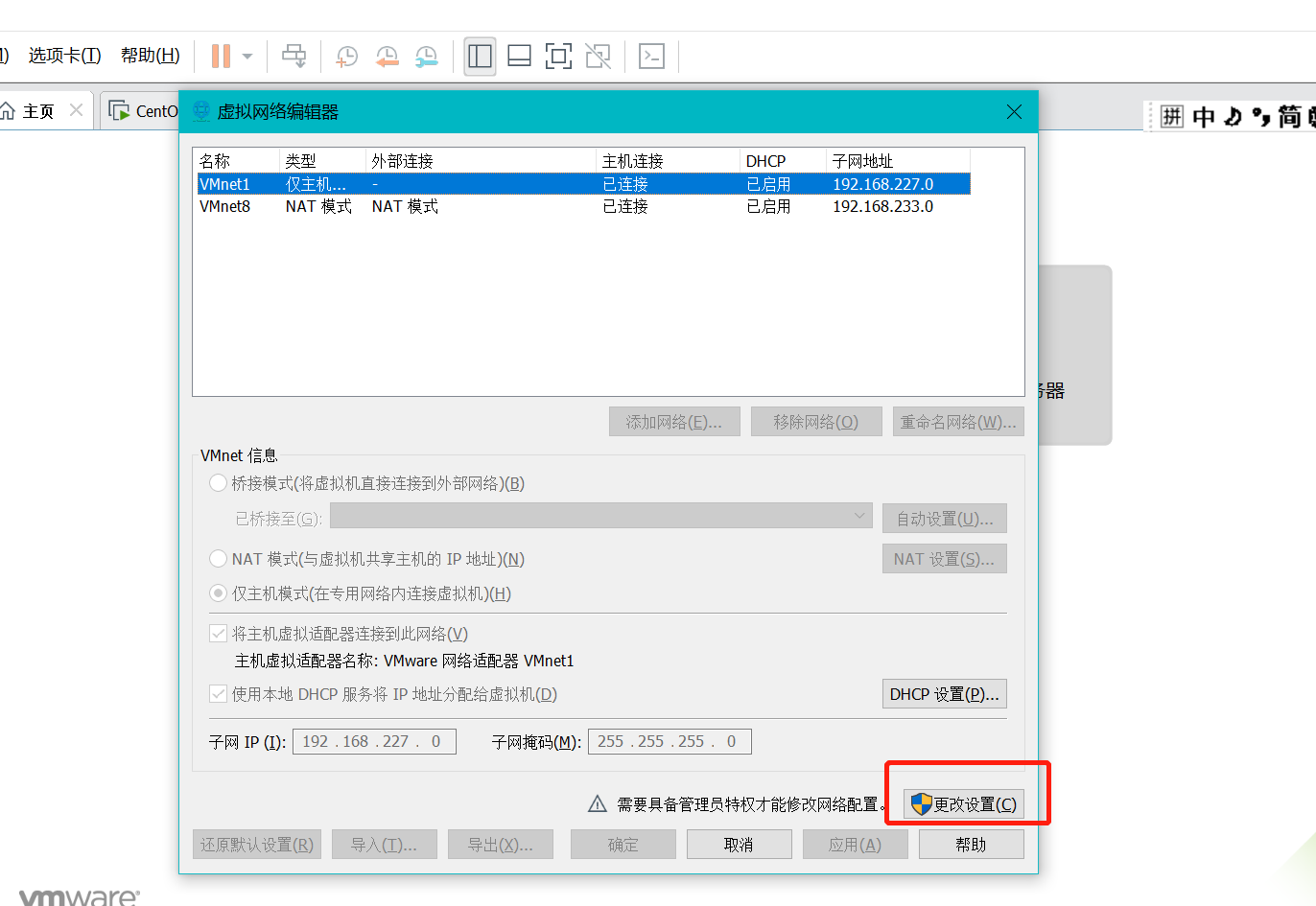
Task: Click the 名称 column header
Action: (237, 161)
